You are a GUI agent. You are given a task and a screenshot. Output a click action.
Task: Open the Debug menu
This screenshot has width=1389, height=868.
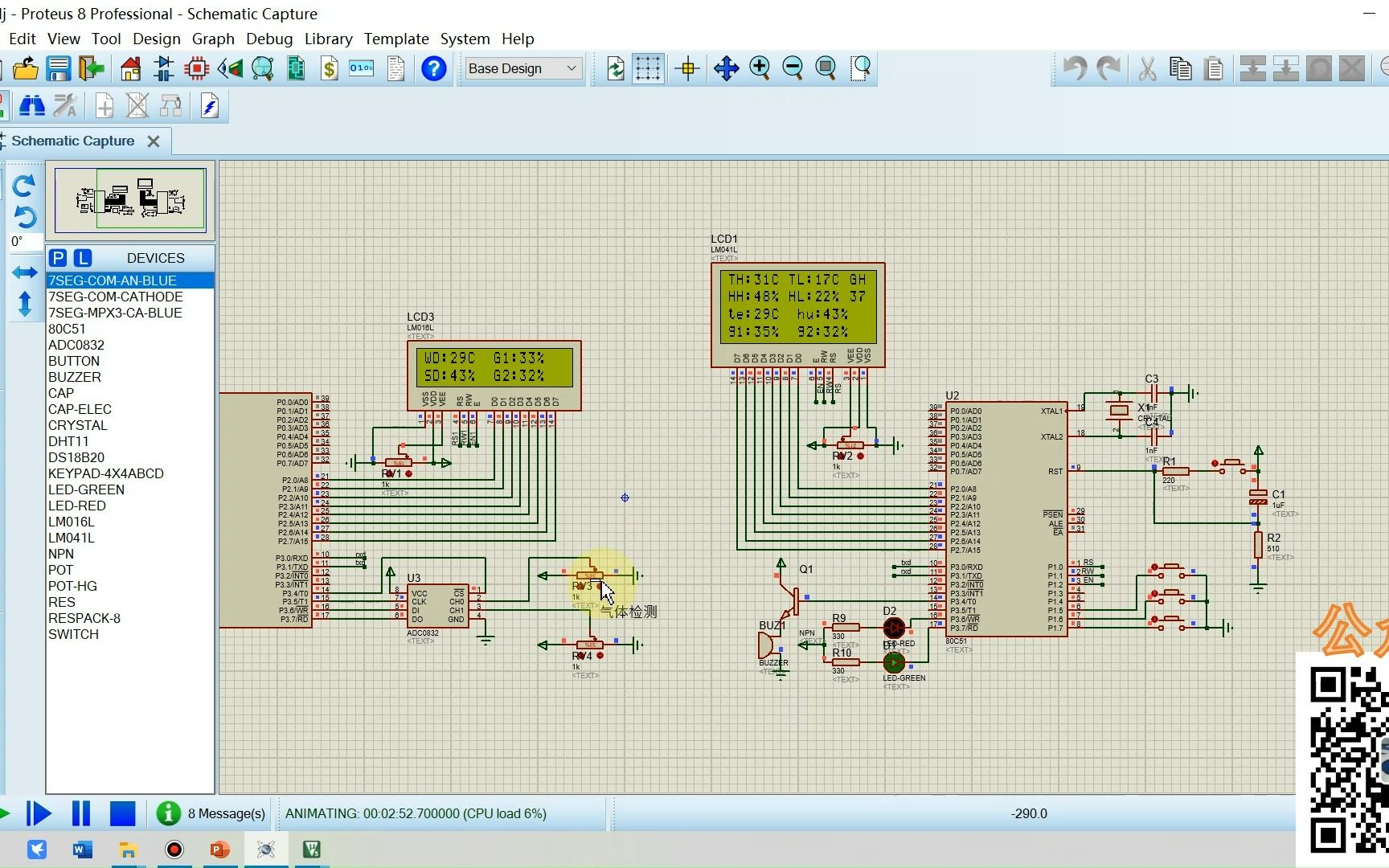coord(269,39)
